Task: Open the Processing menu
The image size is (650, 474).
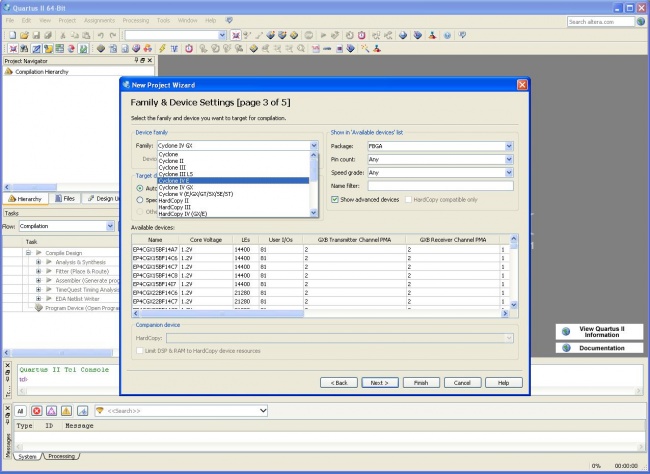Action: [136, 20]
